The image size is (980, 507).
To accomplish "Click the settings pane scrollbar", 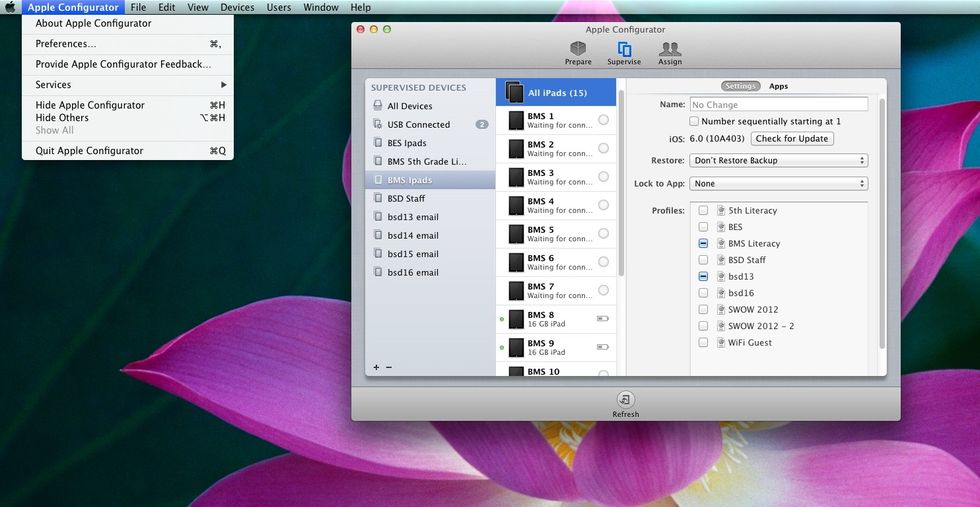I will 882,223.
